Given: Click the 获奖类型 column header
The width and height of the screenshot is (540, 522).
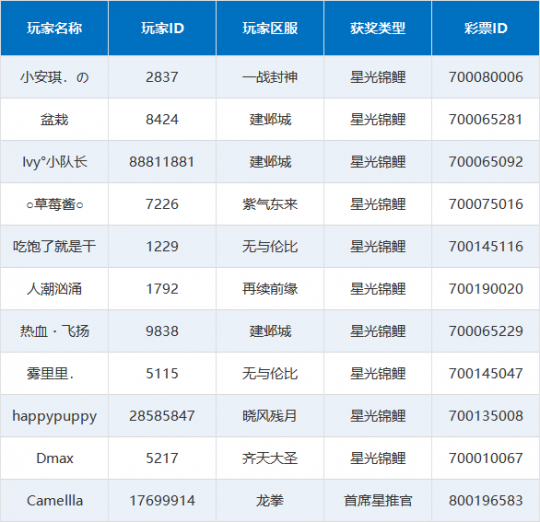Looking at the screenshot, I should pyautogui.click(x=378, y=28).
